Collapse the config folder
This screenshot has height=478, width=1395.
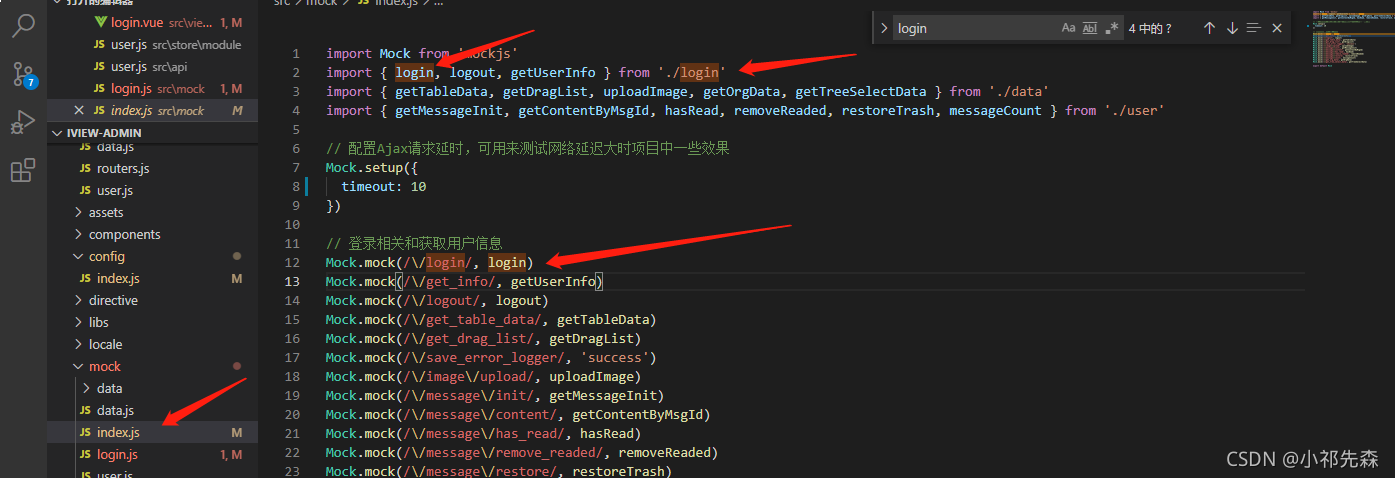tap(153, 256)
